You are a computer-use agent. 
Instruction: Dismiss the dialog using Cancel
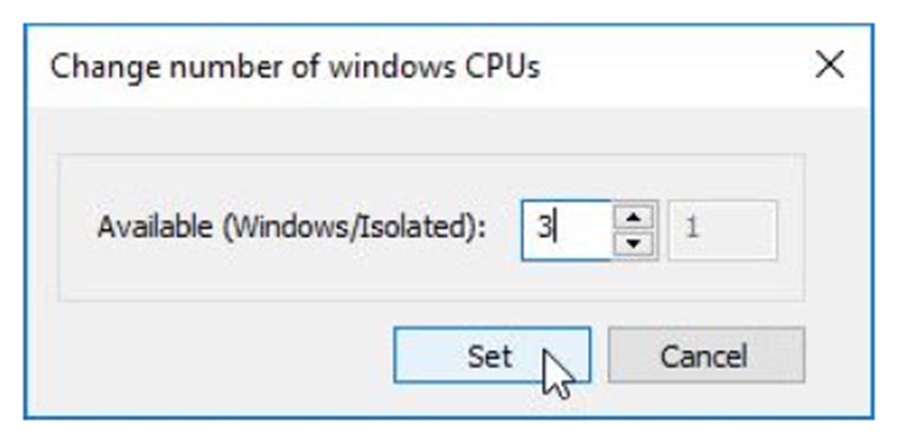(x=705, y=355)
